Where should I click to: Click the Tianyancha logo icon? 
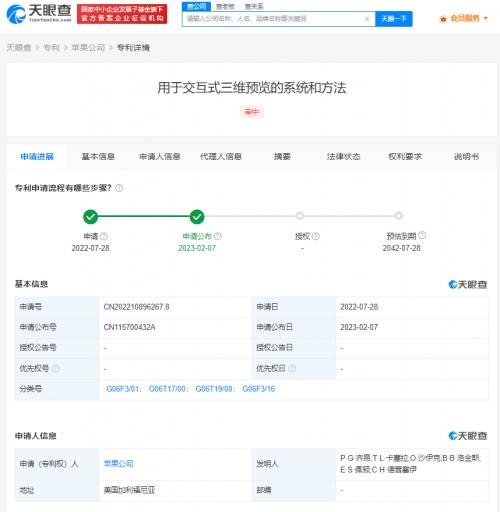[16, 14]
